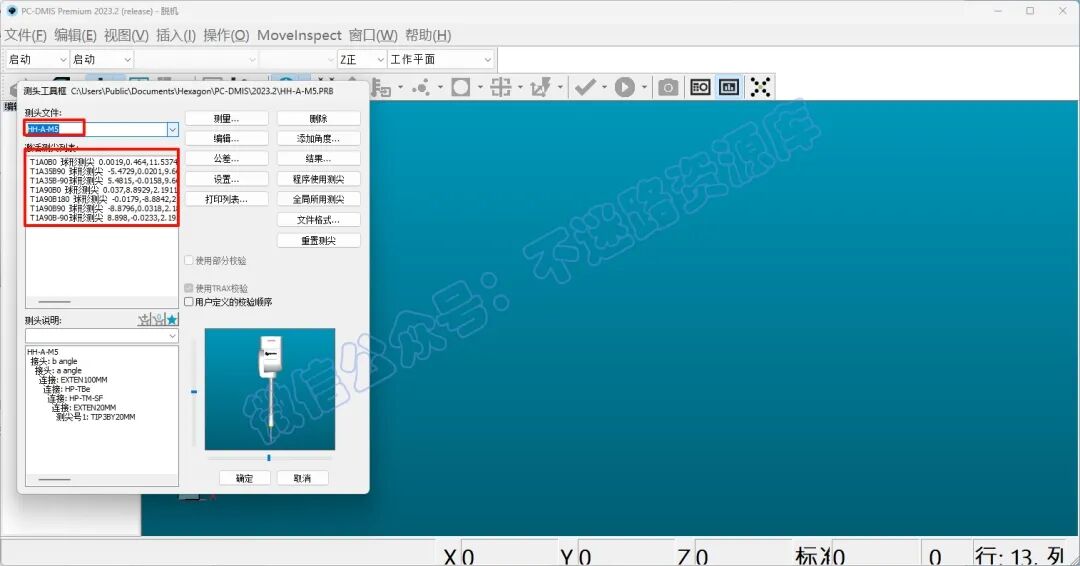1080x566 pixels.
Task: Click the horizontal slider below the probe preview
Action: point(269,457)
